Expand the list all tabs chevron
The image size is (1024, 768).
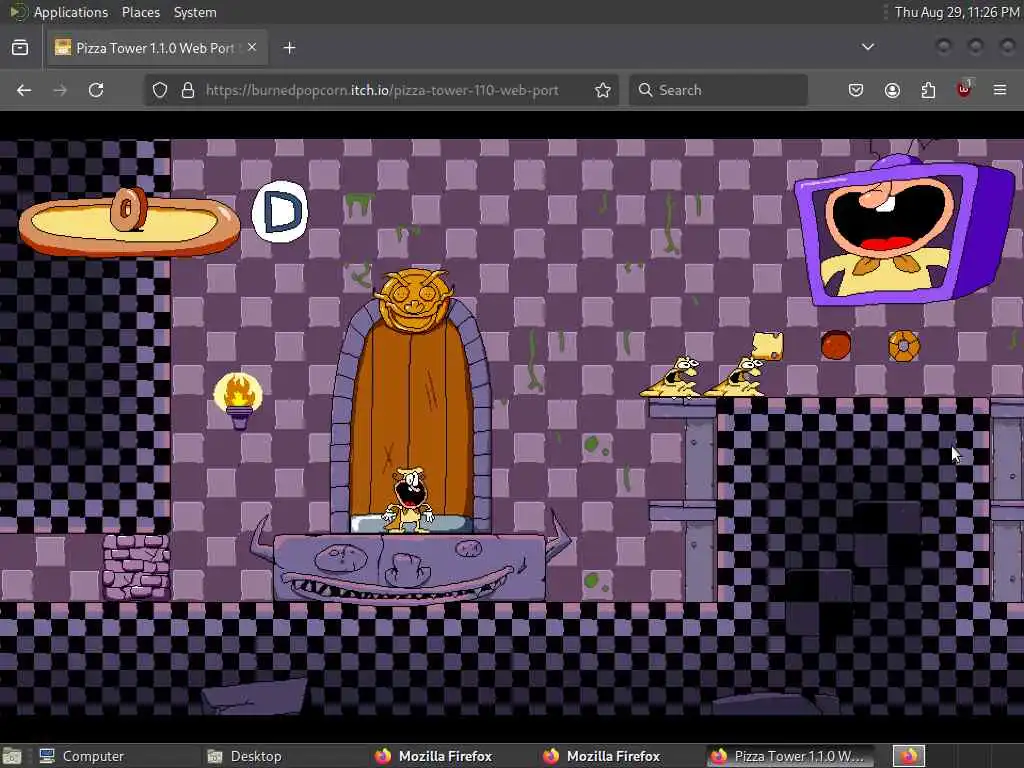pos(868,47)
